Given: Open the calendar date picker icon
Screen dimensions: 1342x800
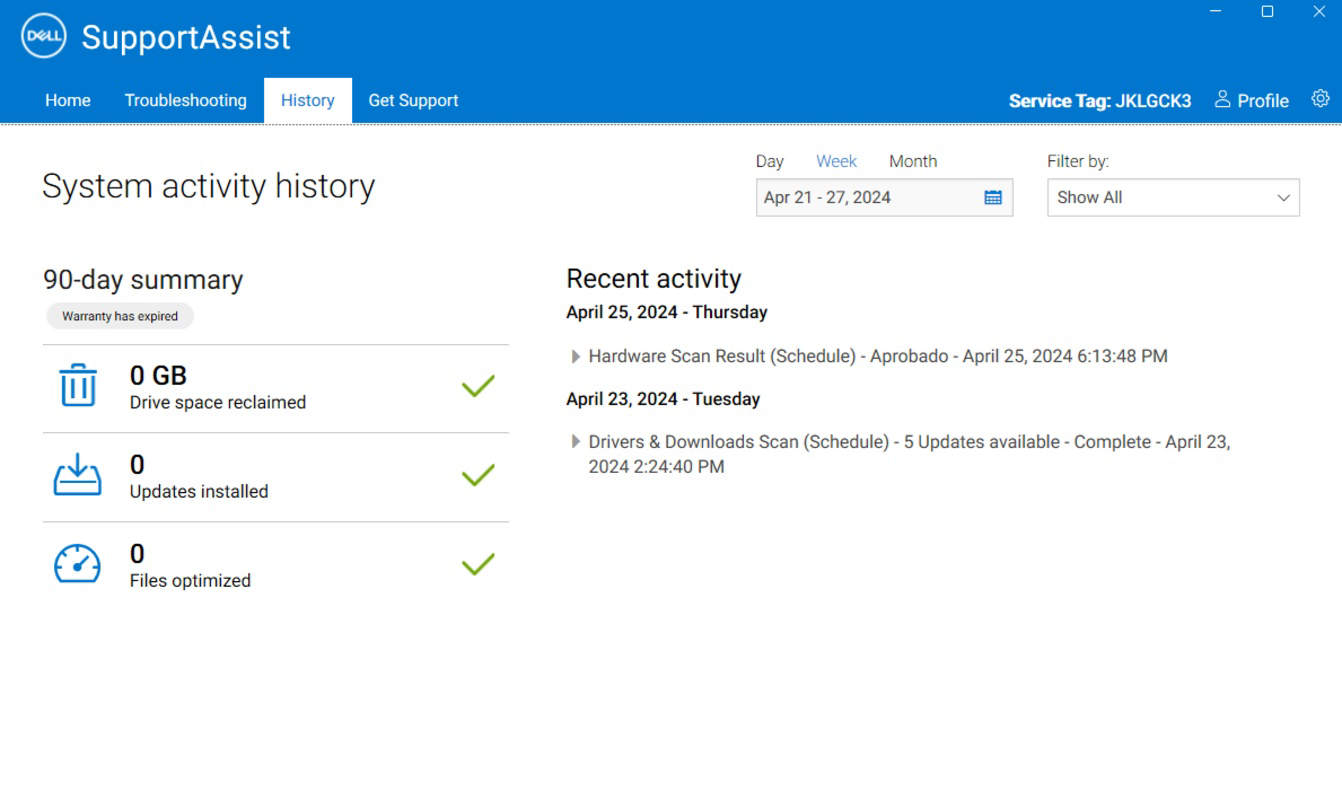Looking at the screenshot, I should coord(993,198).
